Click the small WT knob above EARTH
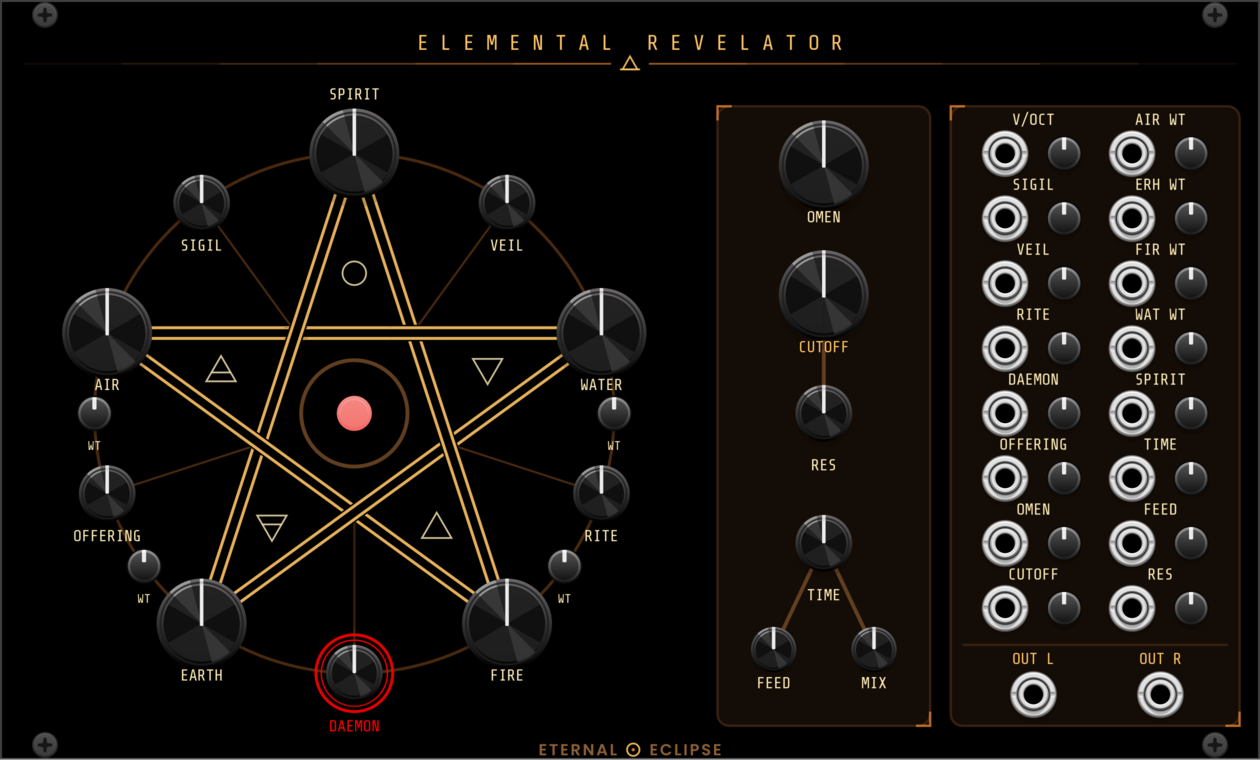Screen dimensions: 1260x760 144,566
